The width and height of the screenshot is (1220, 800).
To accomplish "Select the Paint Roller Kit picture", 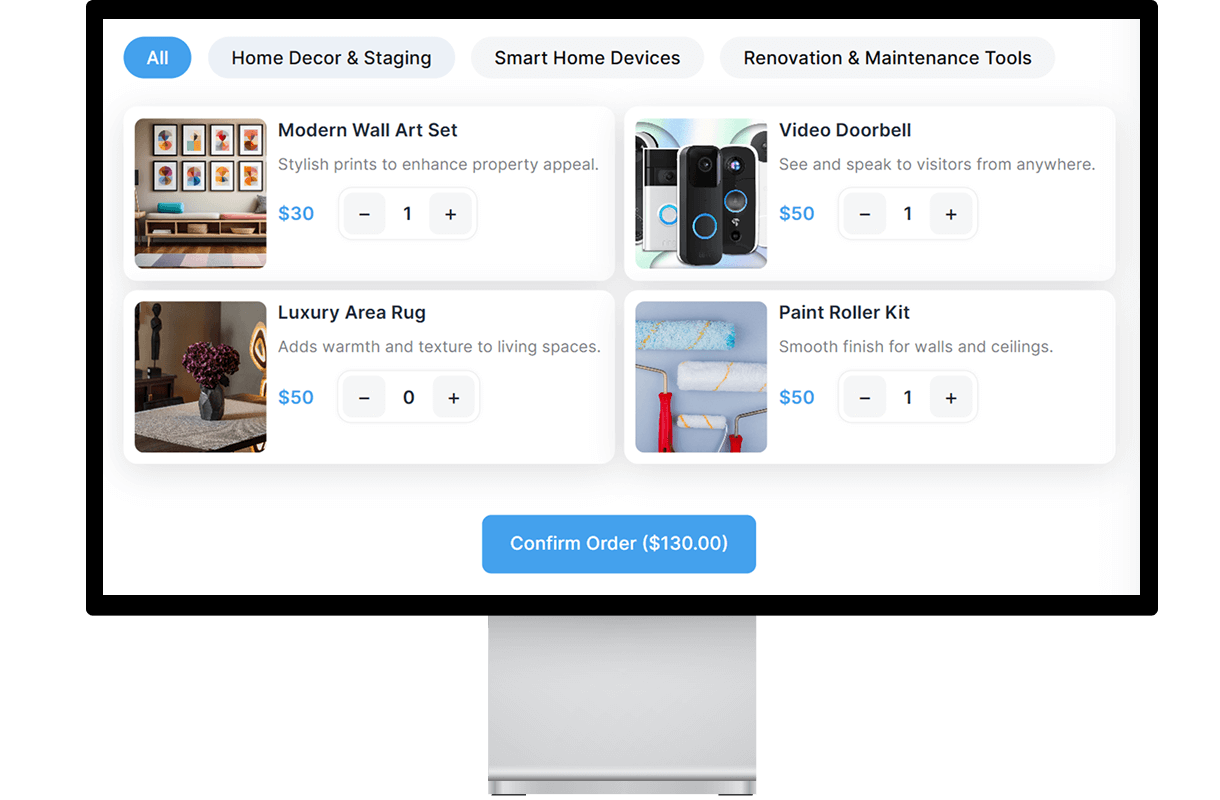I will click(x=701, y=377).
